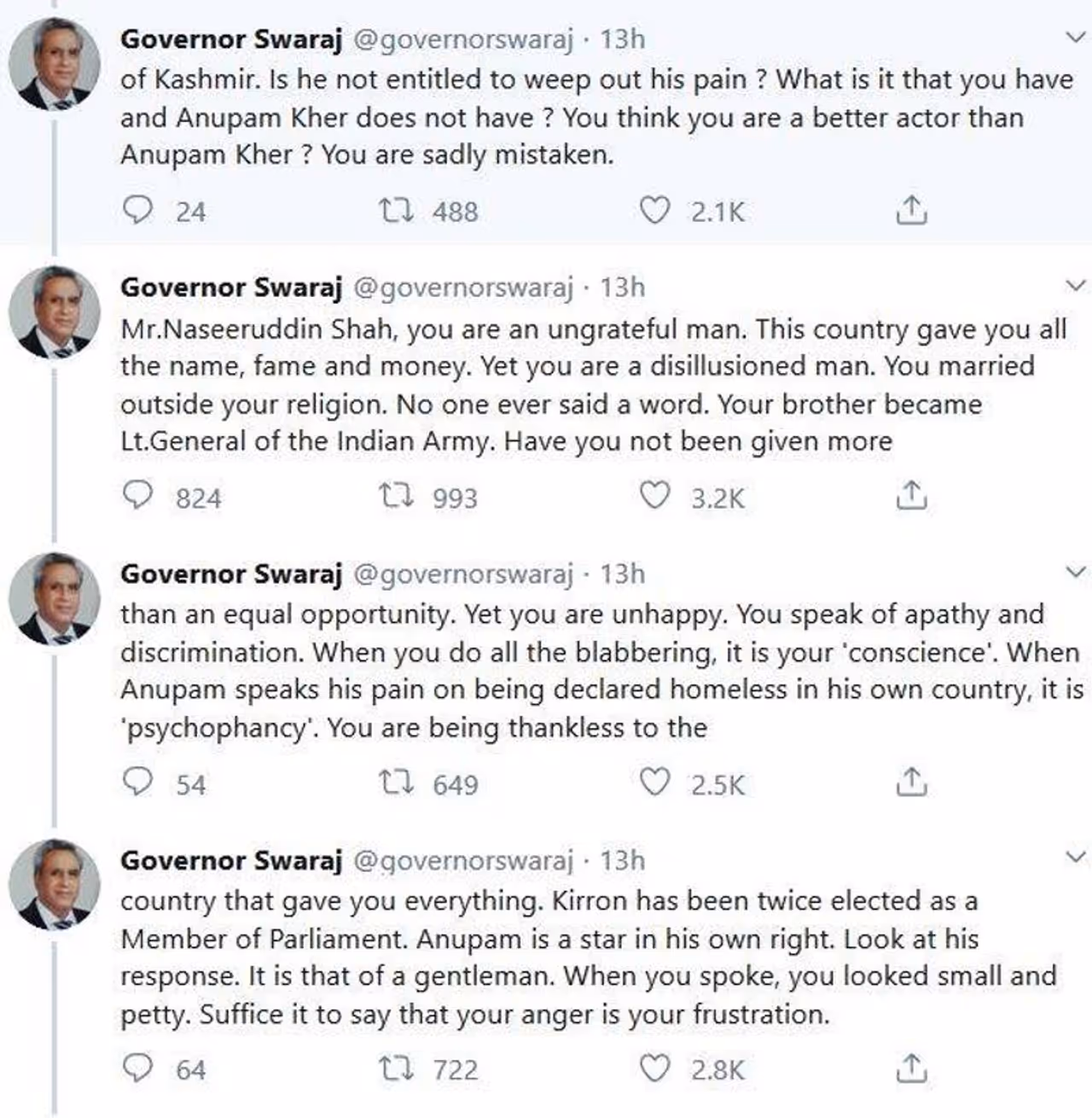Share the tweet ending 'your frustration'

(911, 1069)
